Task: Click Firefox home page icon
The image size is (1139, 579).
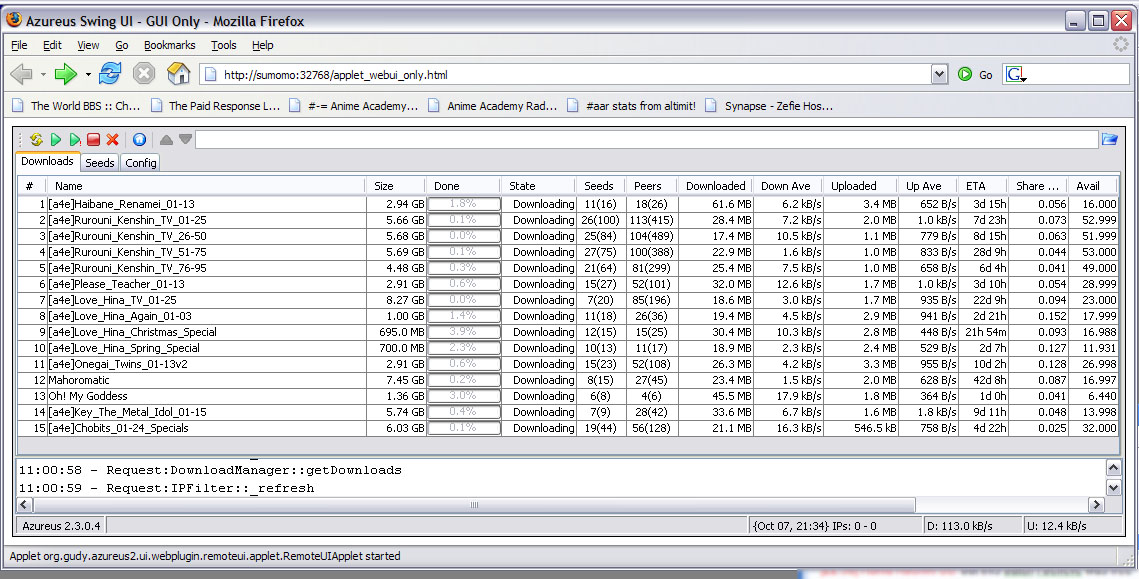Action: coord(178,74)
